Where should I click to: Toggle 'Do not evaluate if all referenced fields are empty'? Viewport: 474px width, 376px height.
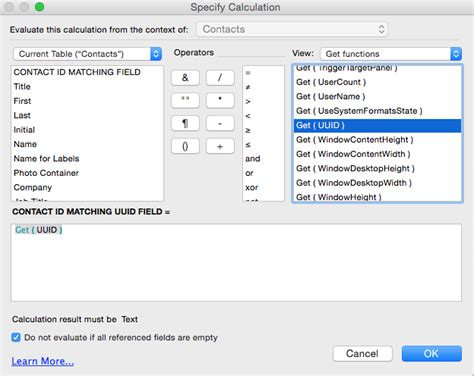coord(16,337)
